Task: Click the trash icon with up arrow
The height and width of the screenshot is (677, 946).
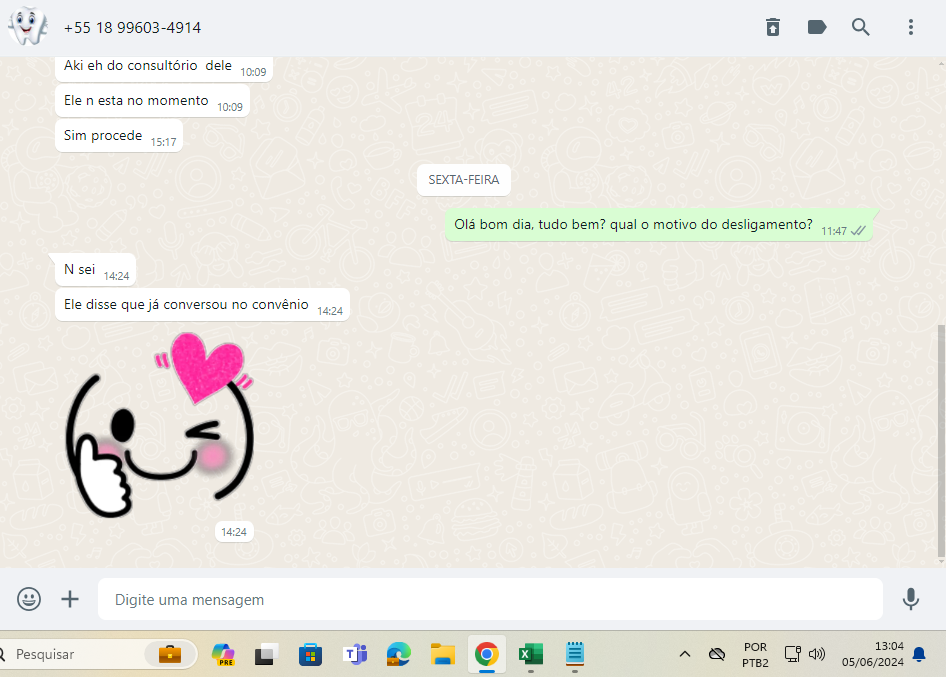Action: coord(773,27)
